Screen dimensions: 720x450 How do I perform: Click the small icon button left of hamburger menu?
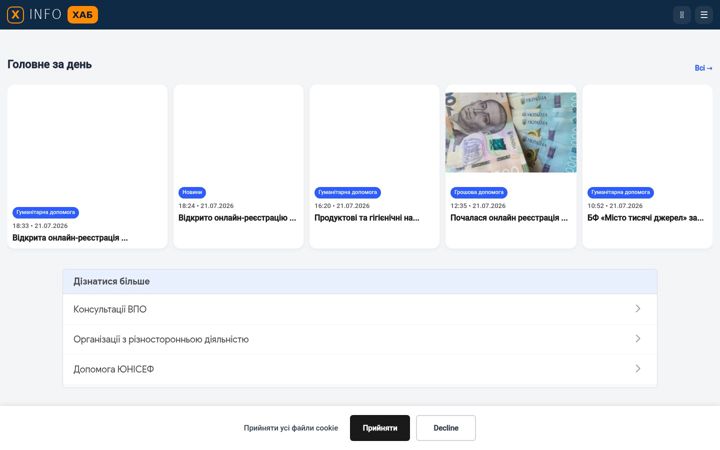point(682,15)
